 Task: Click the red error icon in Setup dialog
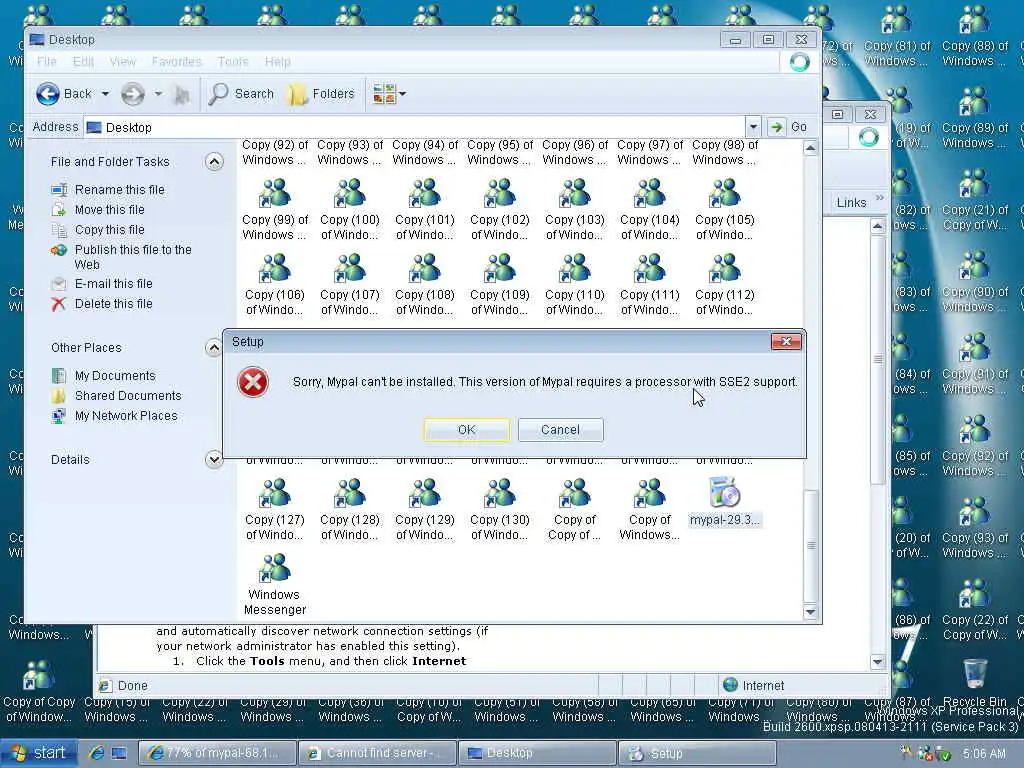click(253, 382)
